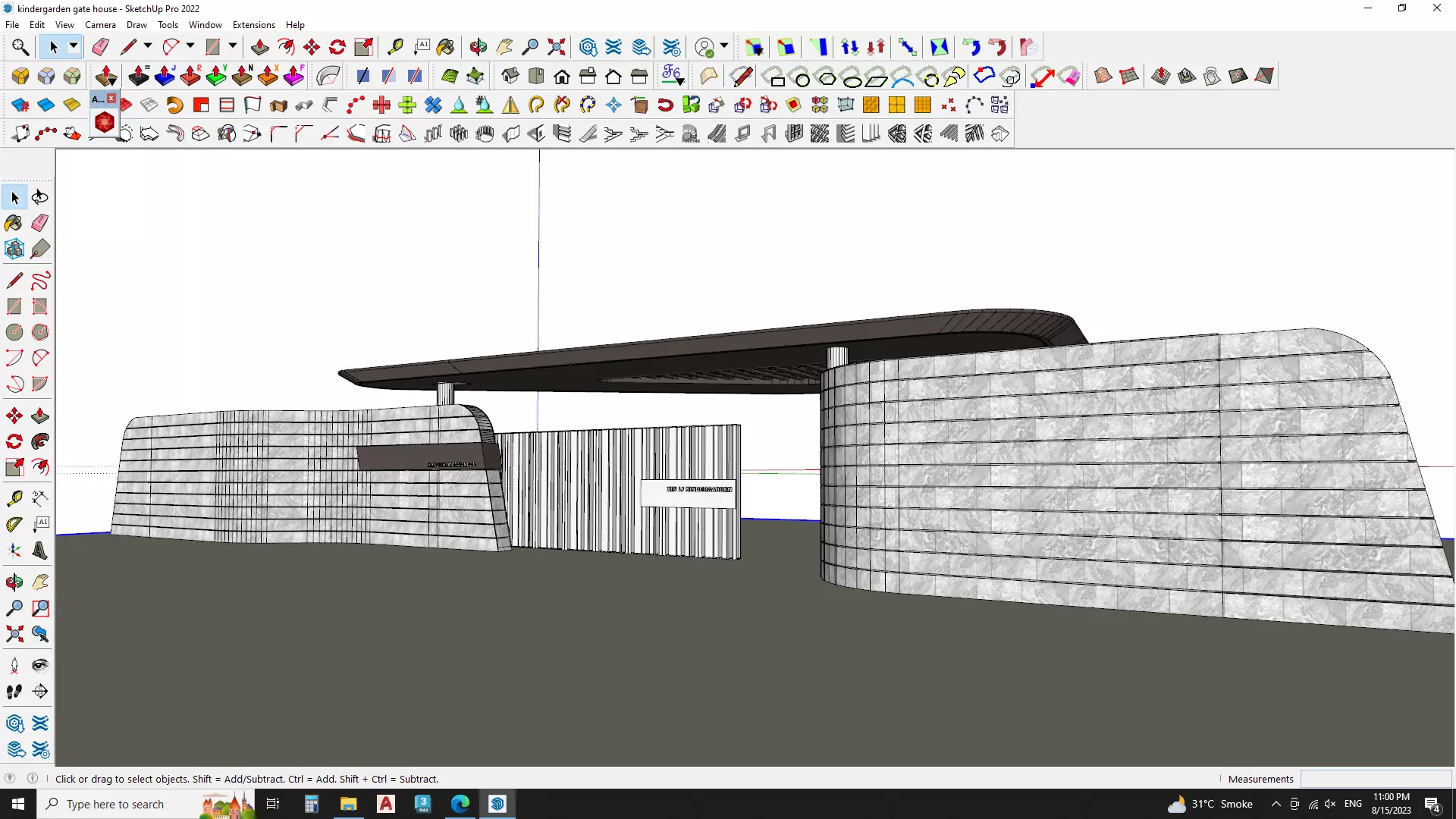The height and width of the screenshot is (819, 1456).
Task: Select Joint Push Pull (J) tool
Action: (165, 76)
